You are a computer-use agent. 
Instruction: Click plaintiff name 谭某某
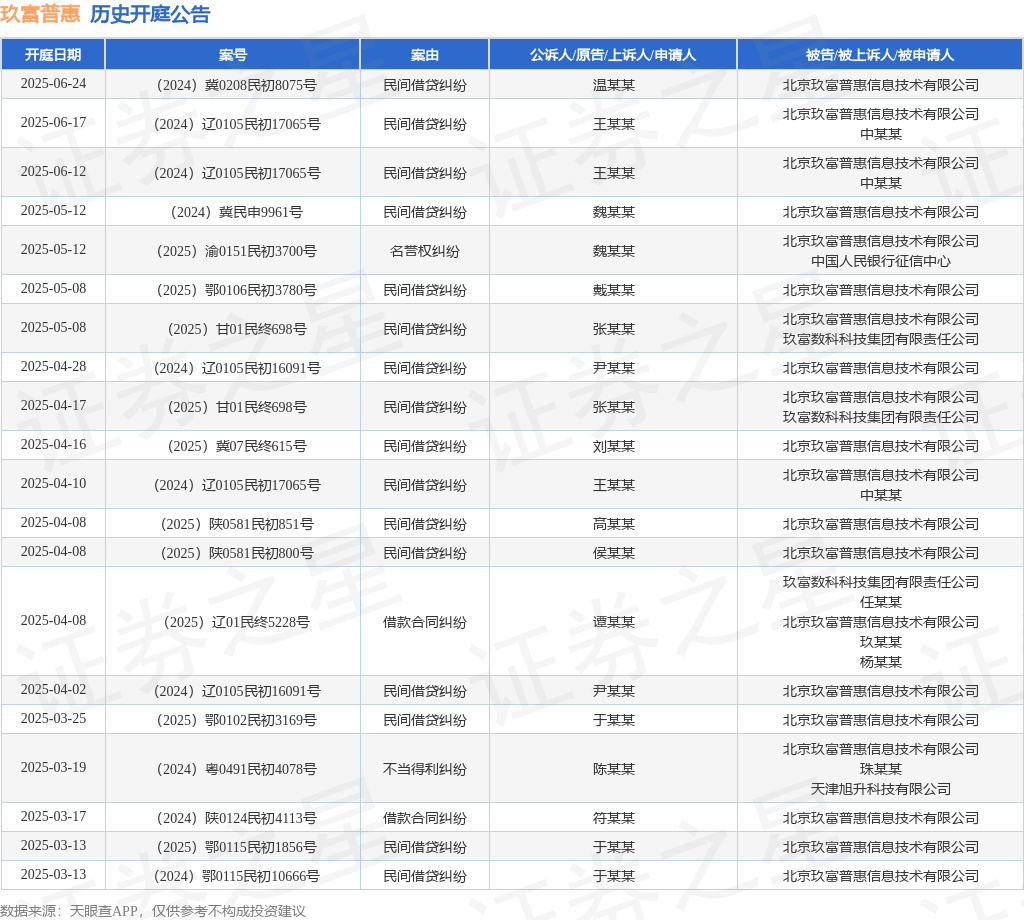point(613,622)
